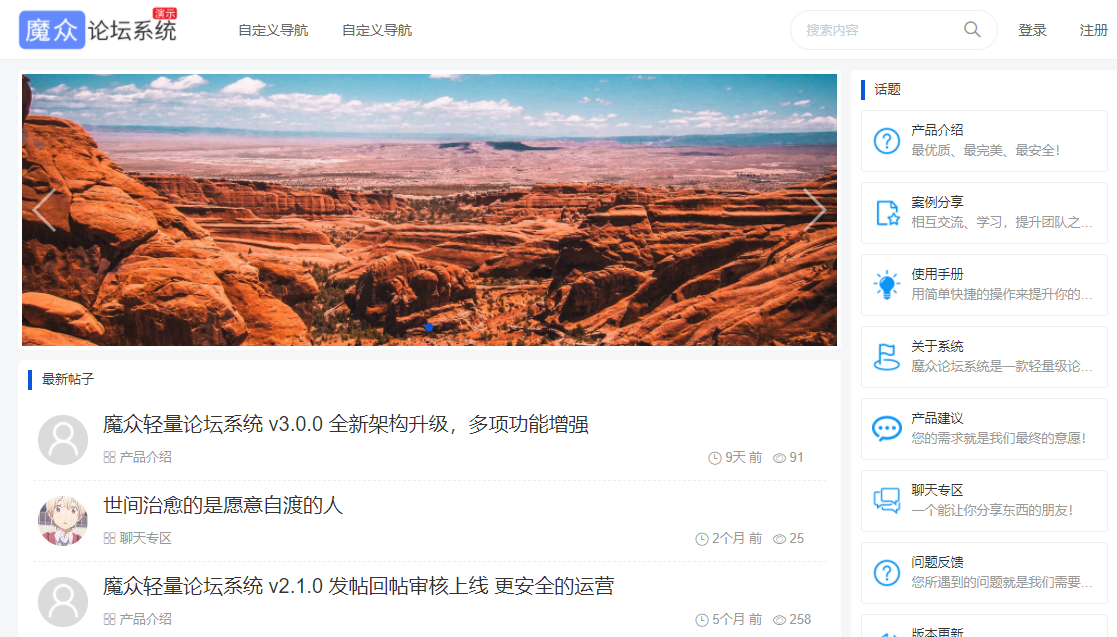The width and height of the screenshot is (1117, 637).
Task: Click the 魔众论坛系统 logo
Action: pyautogui.click(x=98, y=29)
